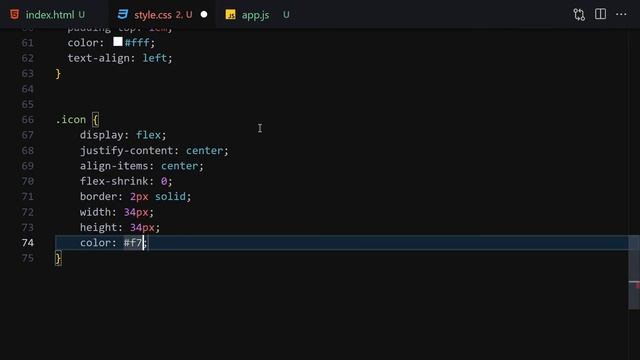Click line number 61 in gutter
The width and height of the screenshot is (640, 360).
tap(27, 42)
